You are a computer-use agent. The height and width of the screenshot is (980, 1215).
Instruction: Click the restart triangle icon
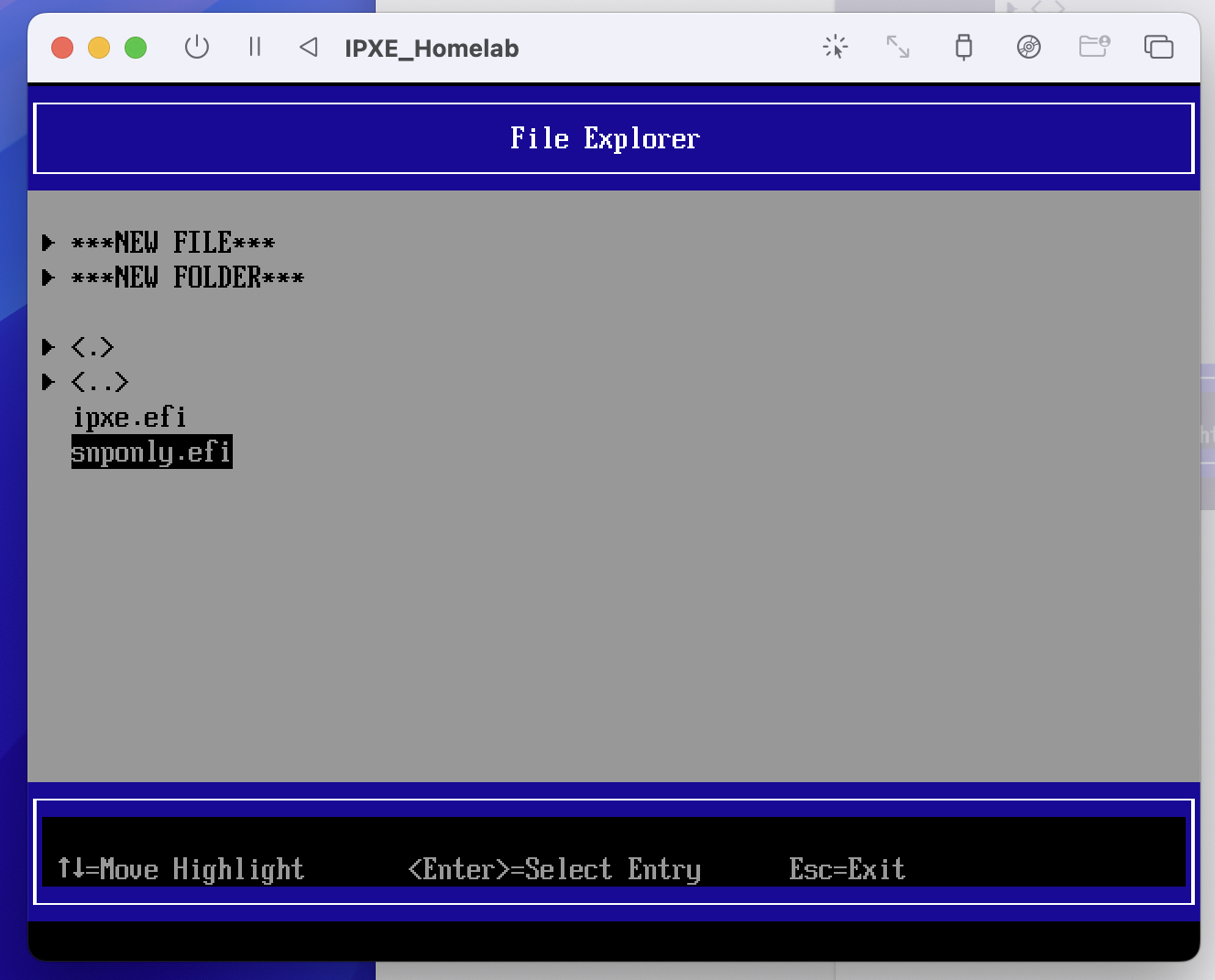click(309, 47)
